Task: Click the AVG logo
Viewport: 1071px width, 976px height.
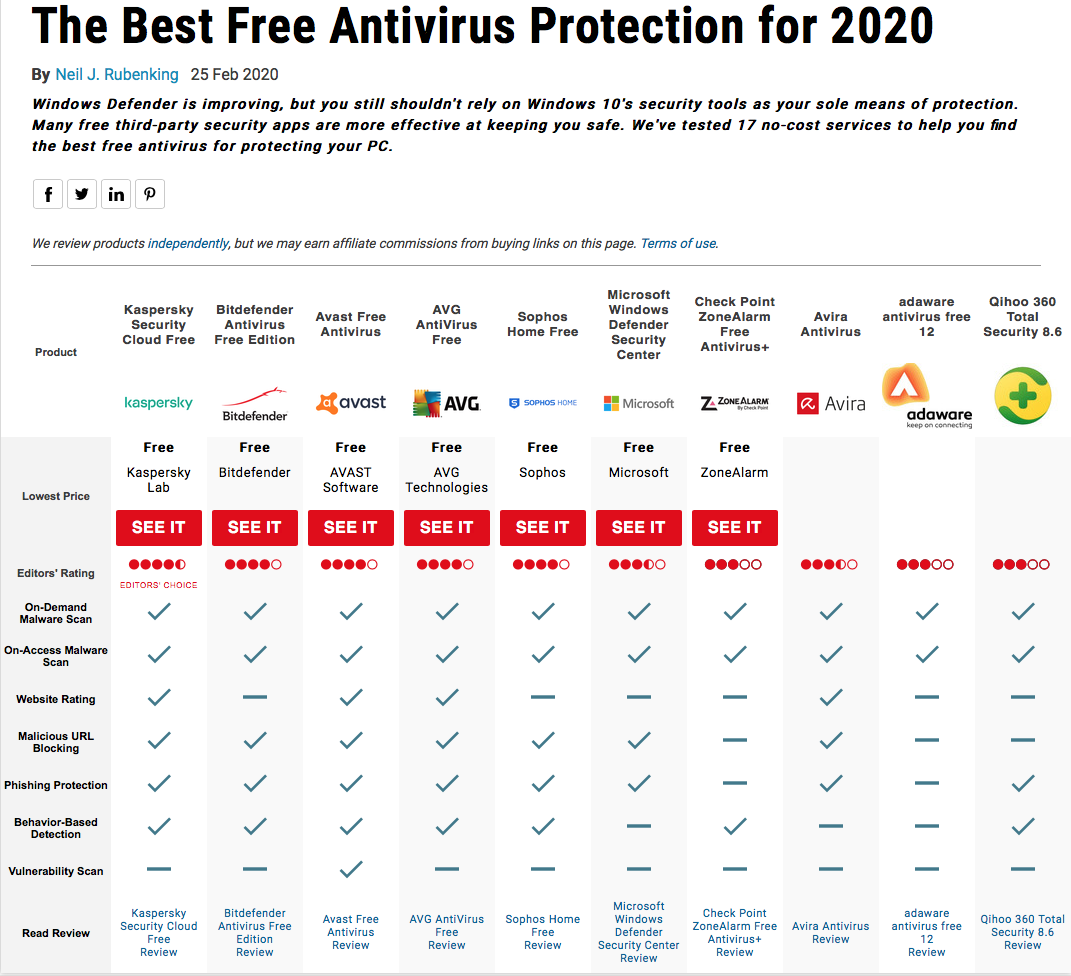Action: (447, 403)
